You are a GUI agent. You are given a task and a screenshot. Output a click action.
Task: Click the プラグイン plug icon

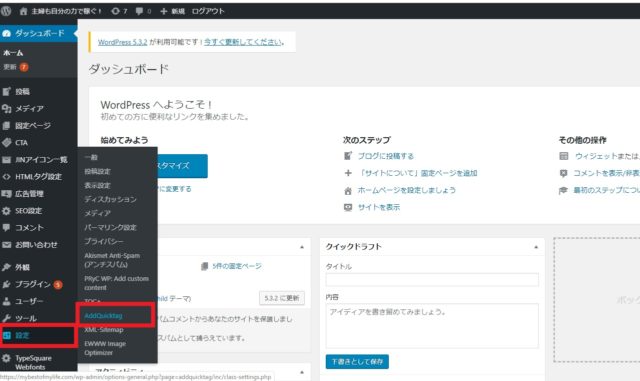click(x=6, y=284)
